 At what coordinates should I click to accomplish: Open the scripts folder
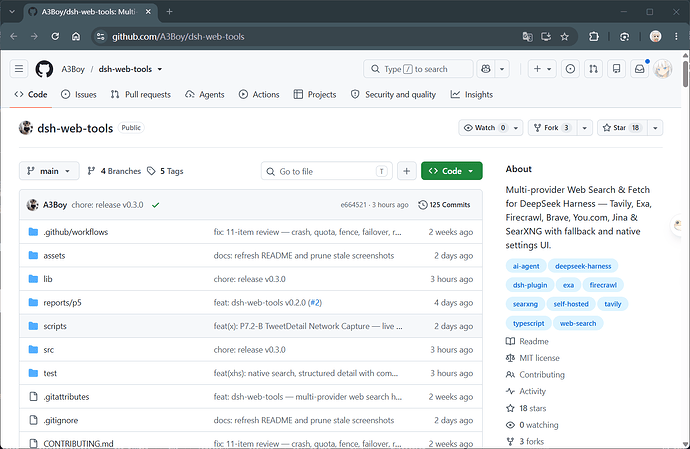(55, 326)
